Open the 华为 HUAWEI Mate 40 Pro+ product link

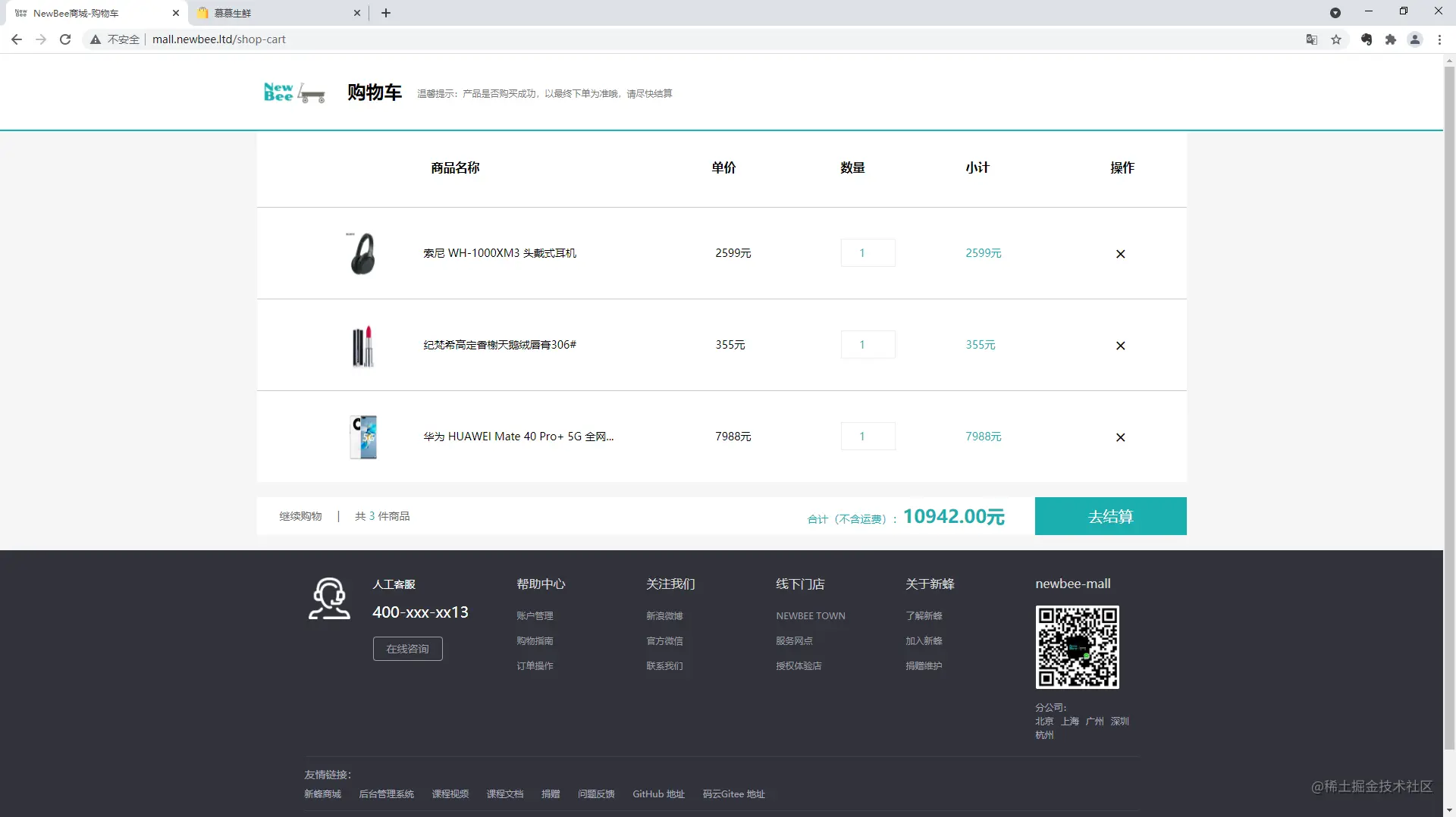point(519,437)
